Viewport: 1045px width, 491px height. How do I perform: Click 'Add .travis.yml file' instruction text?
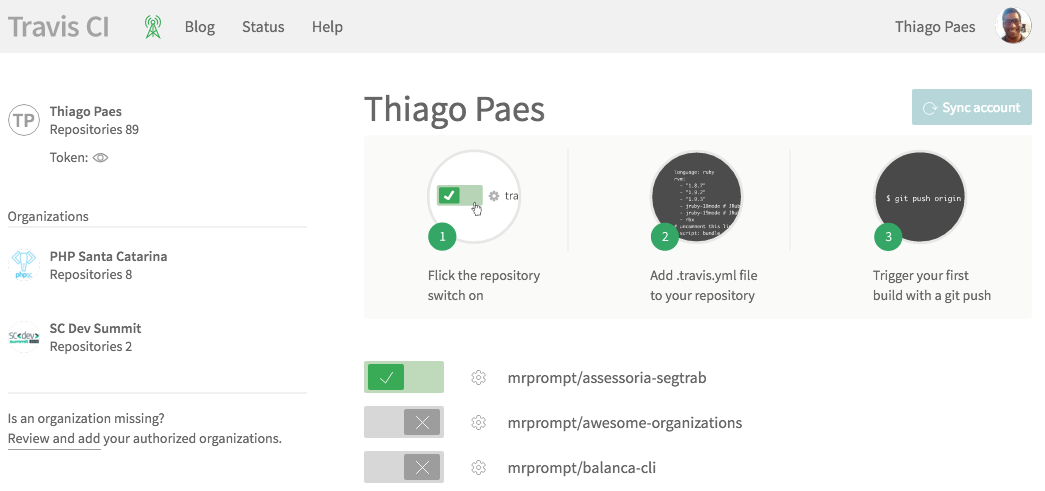pos(704,285)
